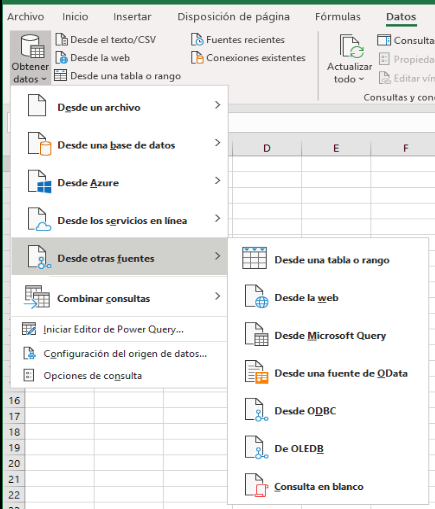
Task: Open the Obtener datos dropdown label
Action: point(30,73)
